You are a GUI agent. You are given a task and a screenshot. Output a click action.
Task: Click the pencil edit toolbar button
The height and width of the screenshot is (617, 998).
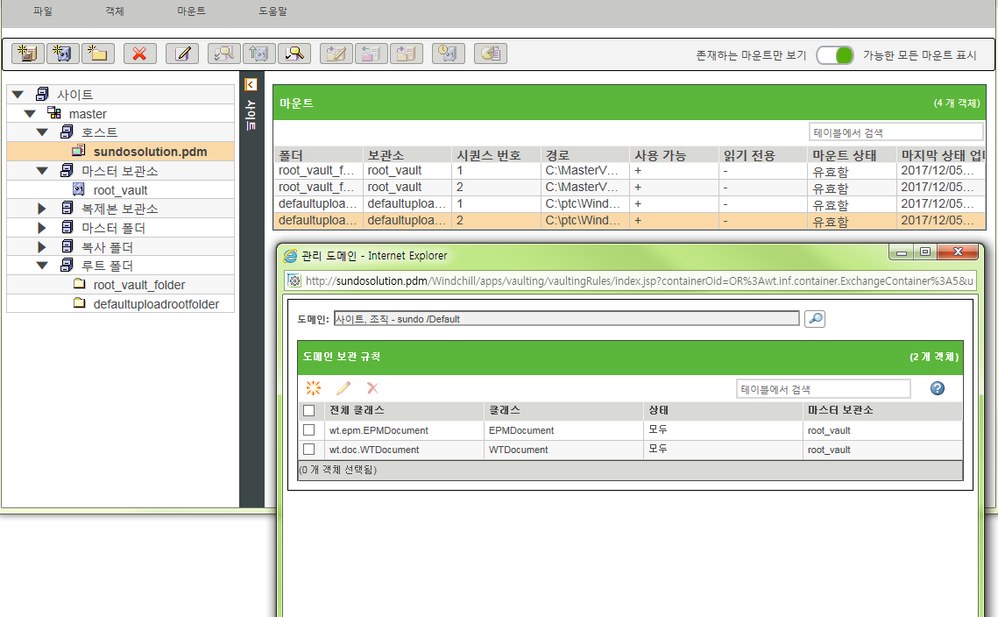[182, 54]
